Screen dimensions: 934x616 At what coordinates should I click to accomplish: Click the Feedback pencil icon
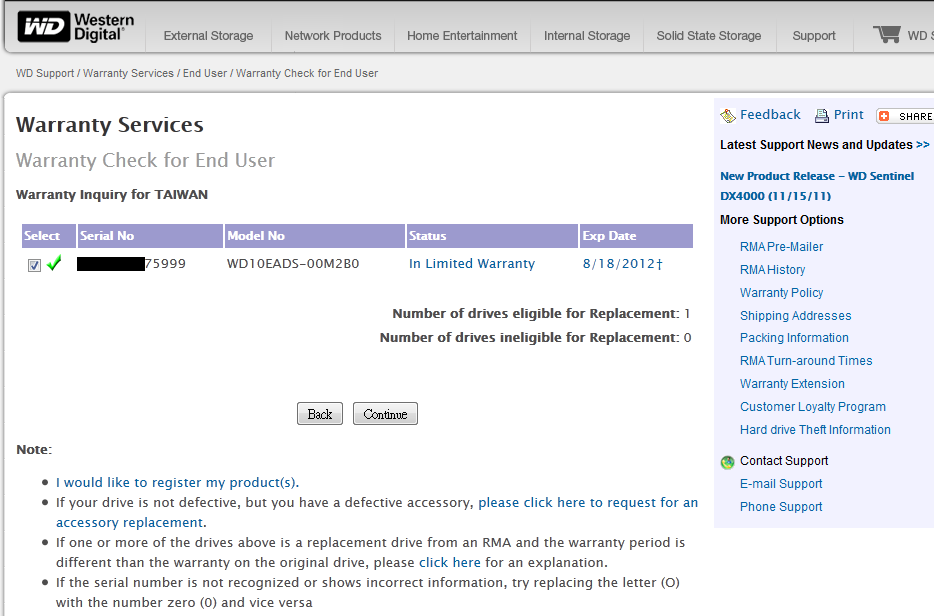(727, 116)
